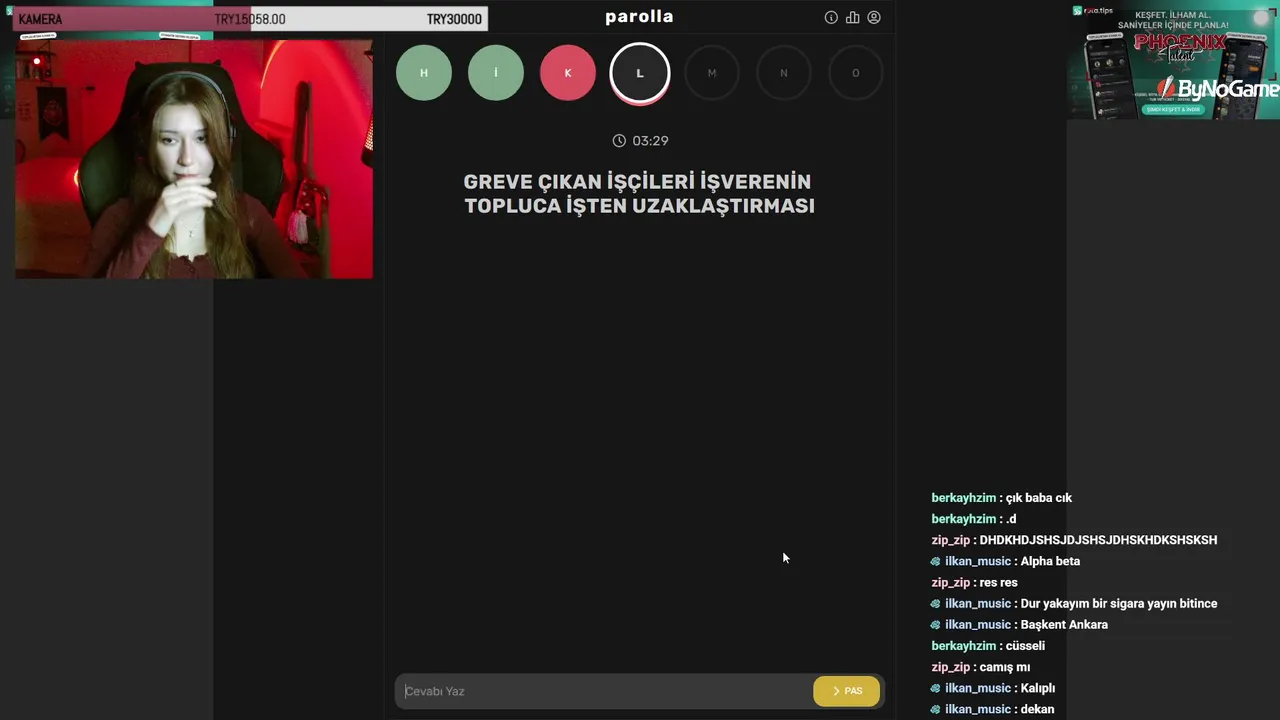Open the info icon in parolla header

click(831, 17)
